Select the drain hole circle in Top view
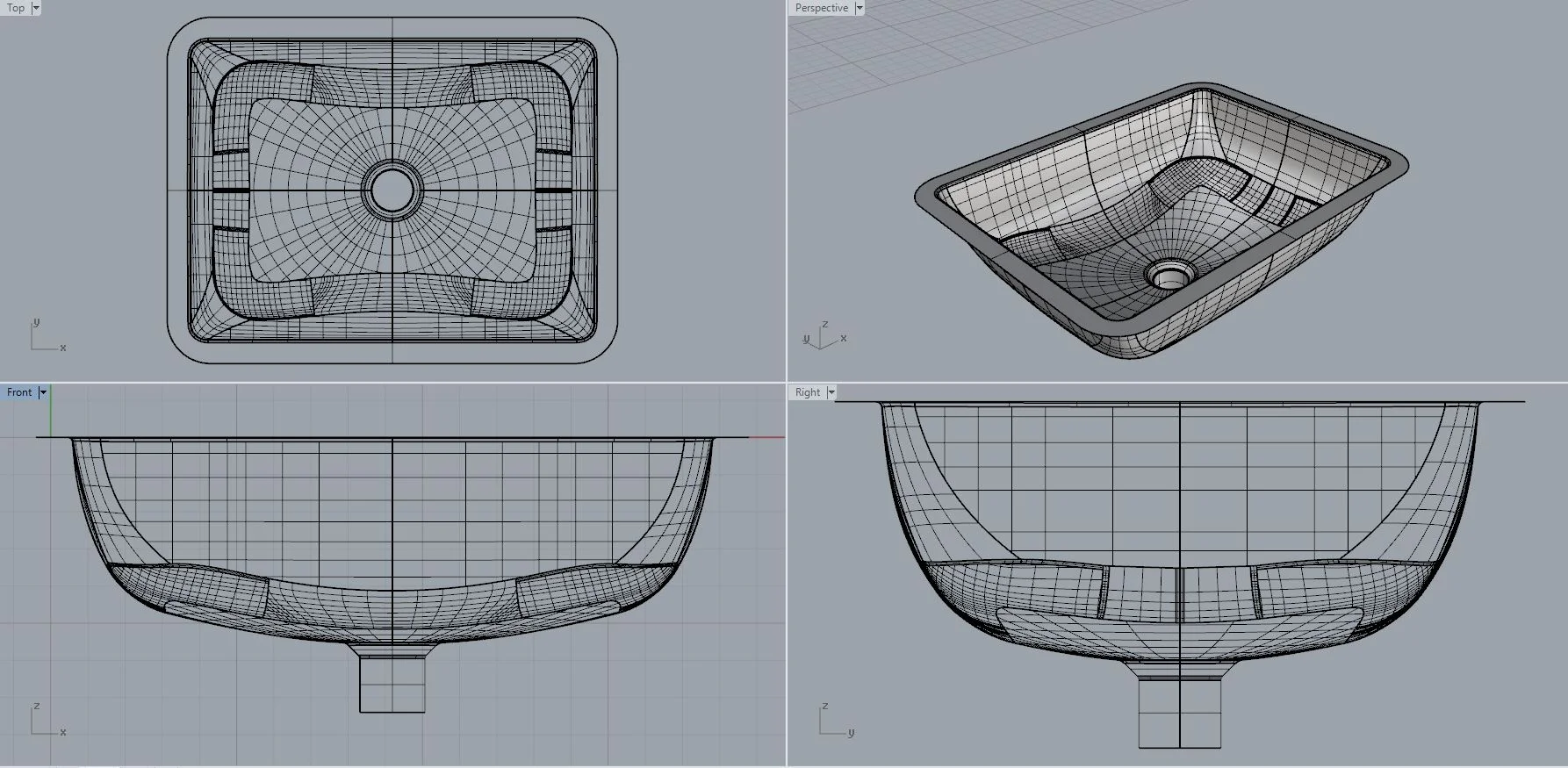 392,189
